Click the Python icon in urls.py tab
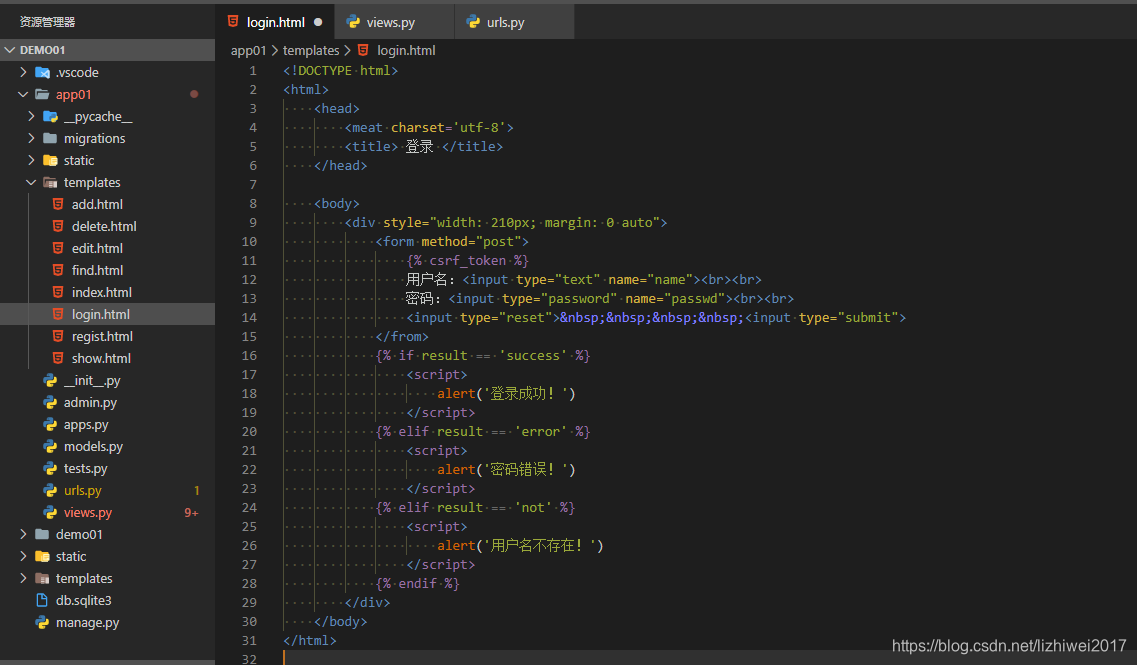The height and width of the screenshot is (665, 1137). [474, 22]
